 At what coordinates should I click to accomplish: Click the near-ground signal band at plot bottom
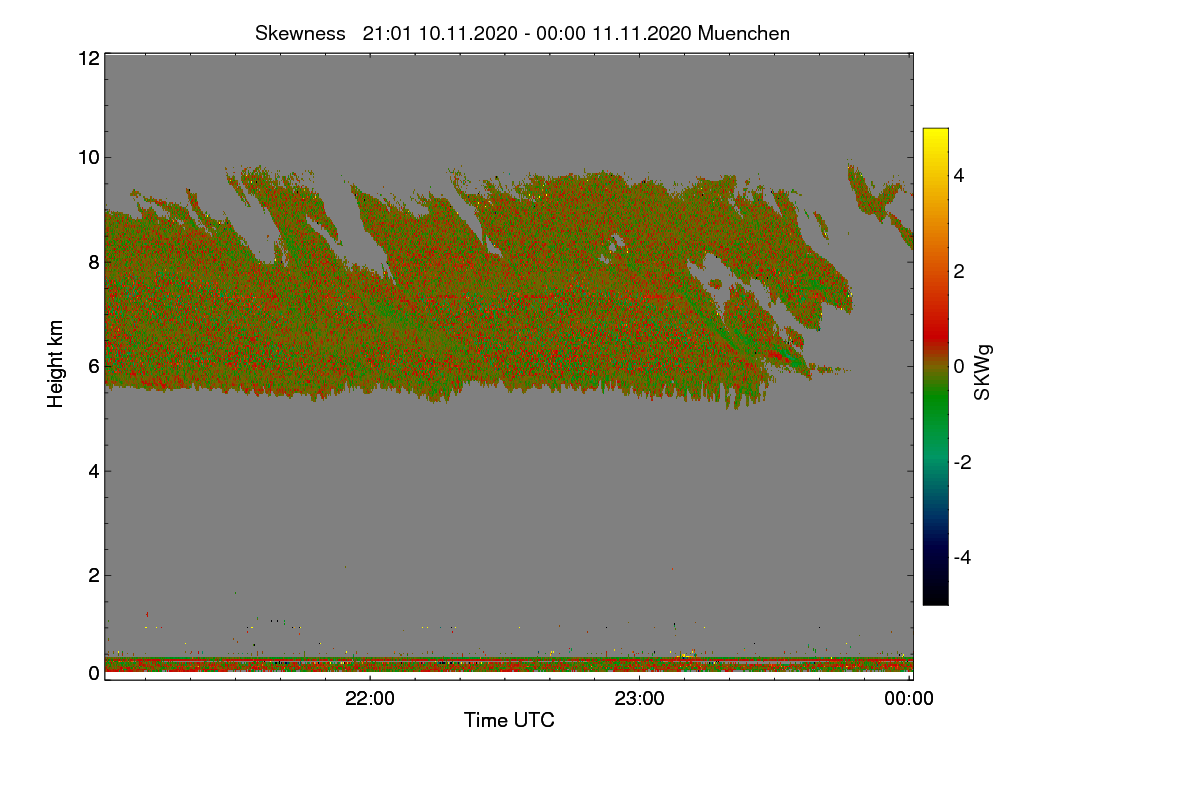(x=509, y=664)
